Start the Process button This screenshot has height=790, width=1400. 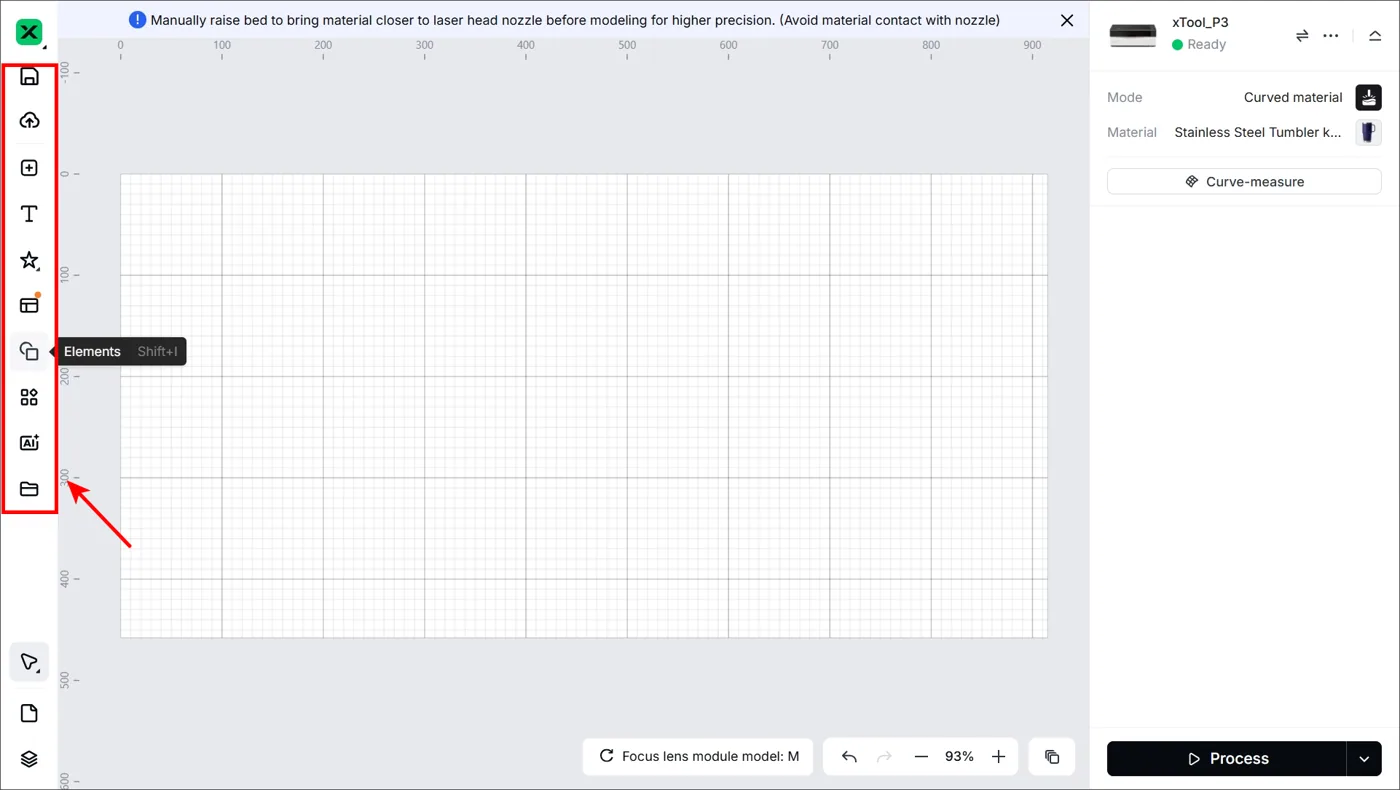pyautogui.click(x=1226, y=759)
